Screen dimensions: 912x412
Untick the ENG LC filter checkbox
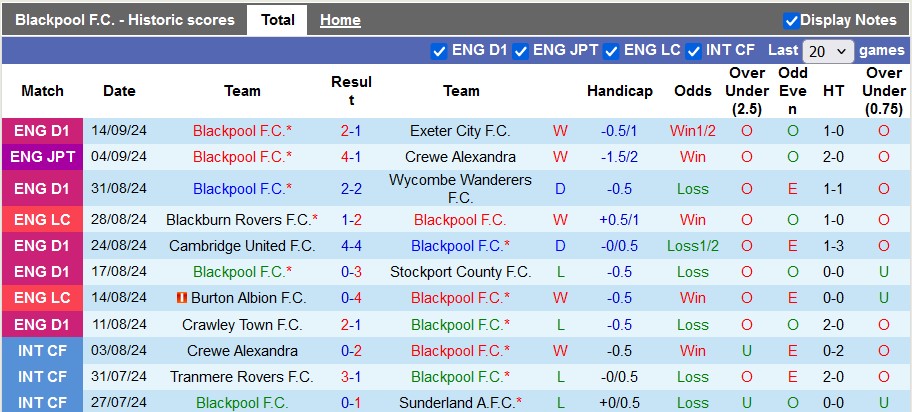pyautogui.click(x=611, y=52)
